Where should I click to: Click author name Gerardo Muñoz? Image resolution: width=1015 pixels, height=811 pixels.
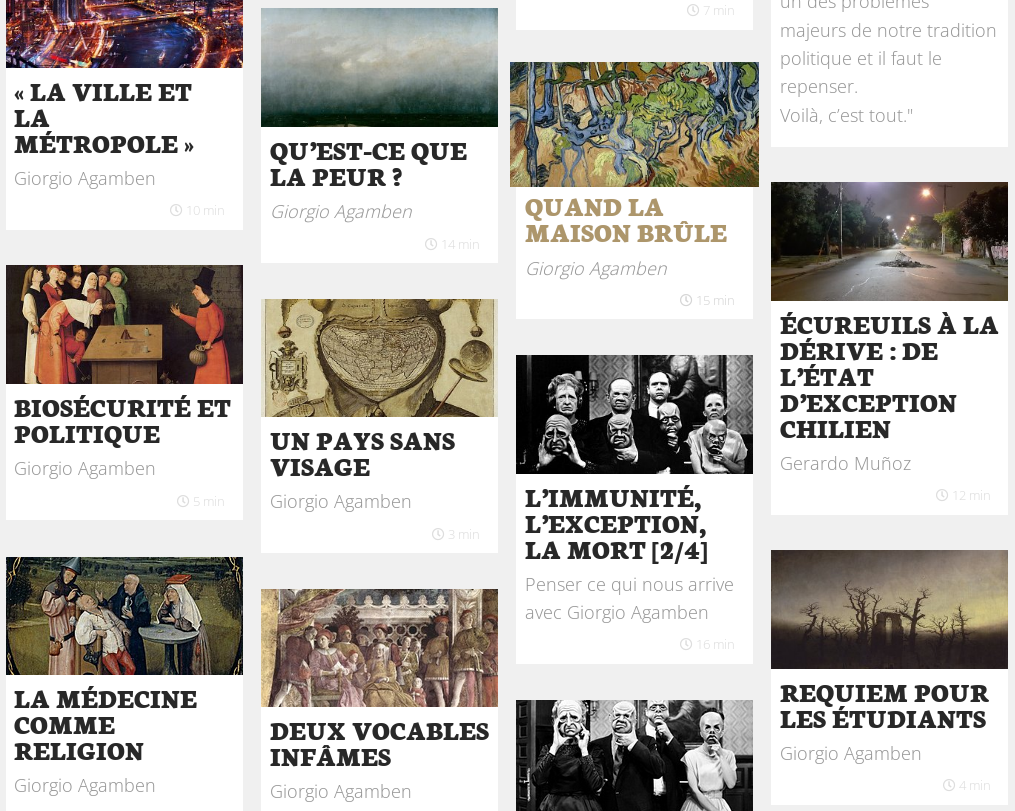coord(845,463)
